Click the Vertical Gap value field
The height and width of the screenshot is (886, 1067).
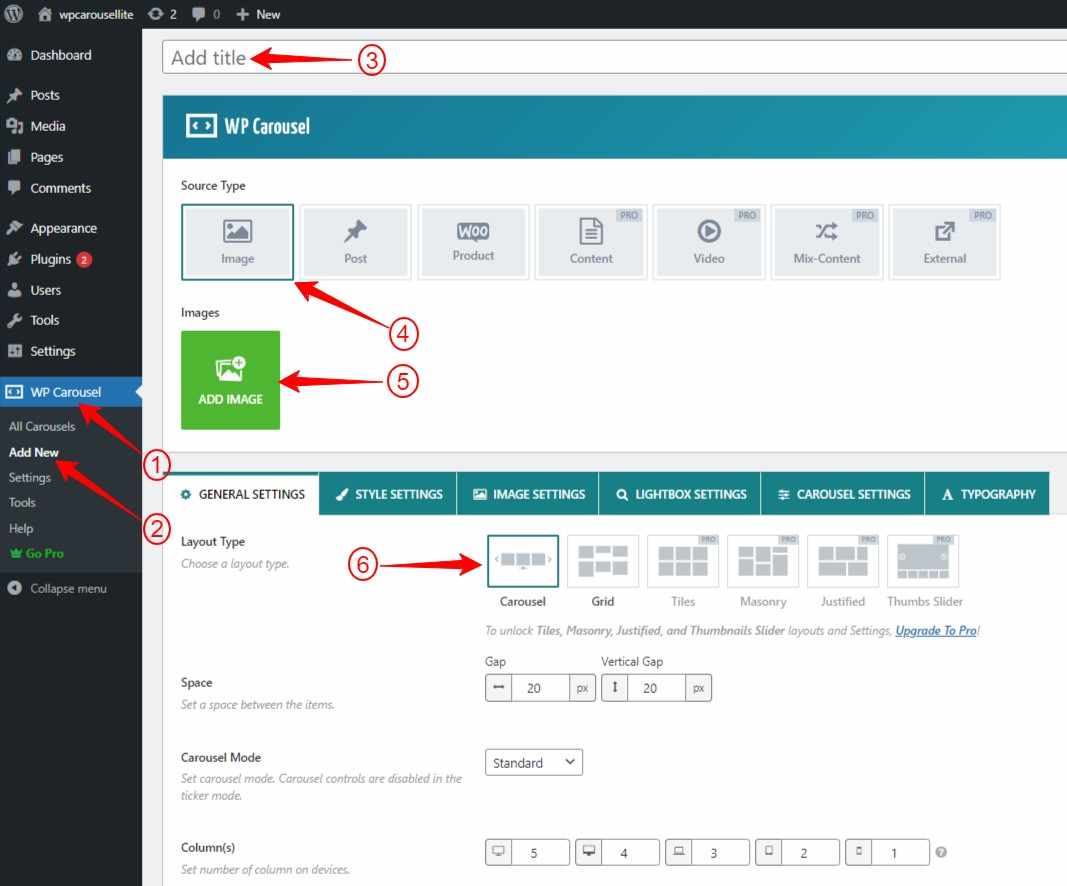[x=657, y=688]
